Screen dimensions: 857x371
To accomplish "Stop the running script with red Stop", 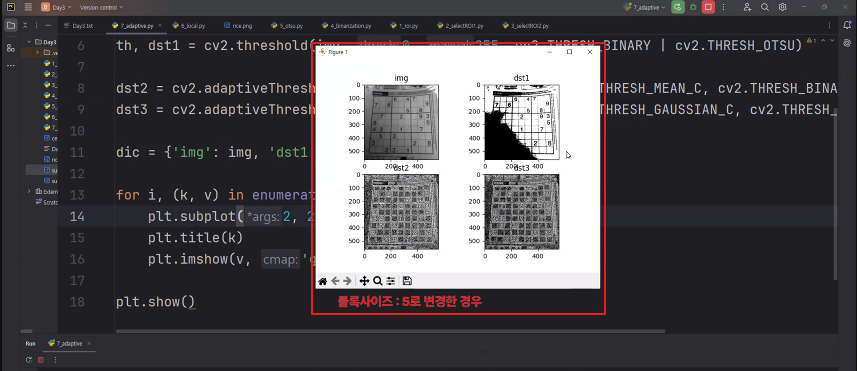I will point(708,7).
